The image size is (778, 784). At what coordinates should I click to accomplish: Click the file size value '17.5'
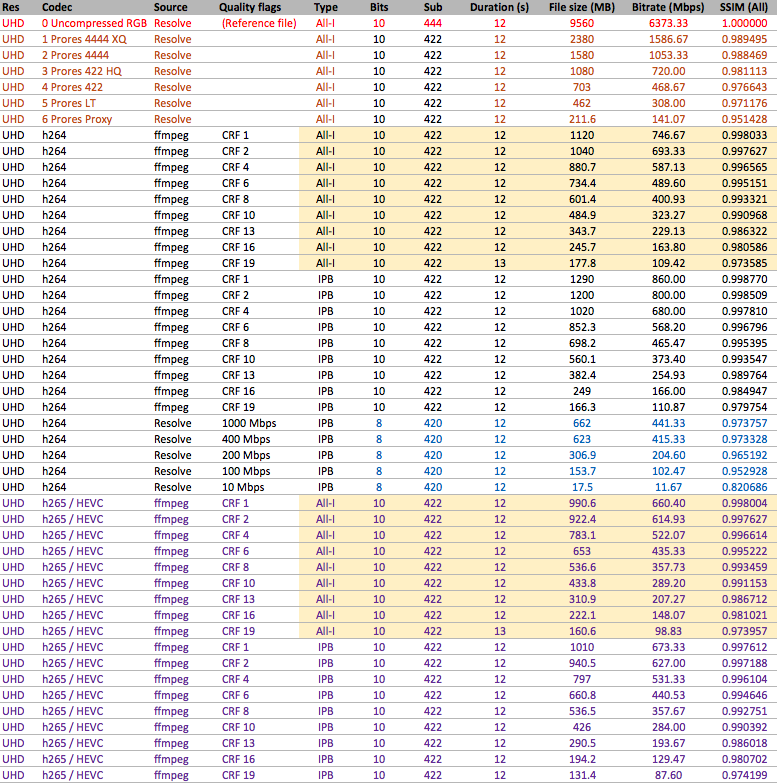point(582,488)
